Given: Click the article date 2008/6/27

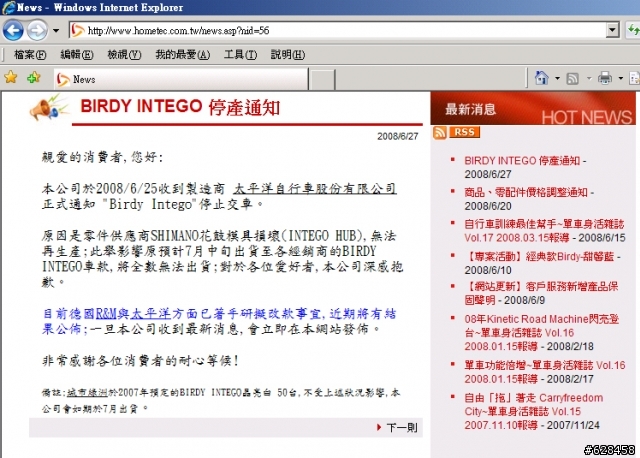Looking at the screenshot, I should point(398,136).
